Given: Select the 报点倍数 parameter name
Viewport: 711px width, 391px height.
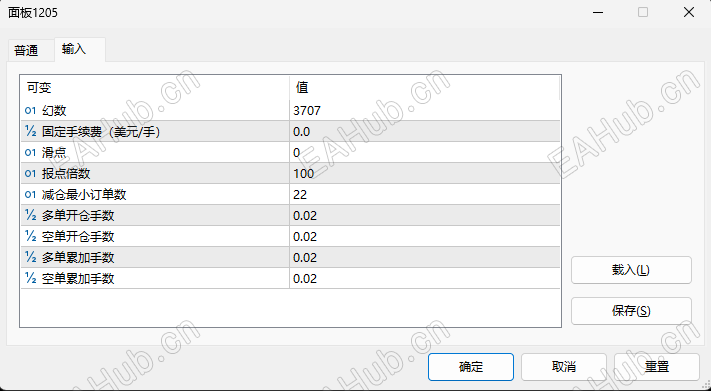Looking at the screenshot, I should coord(66,173).
